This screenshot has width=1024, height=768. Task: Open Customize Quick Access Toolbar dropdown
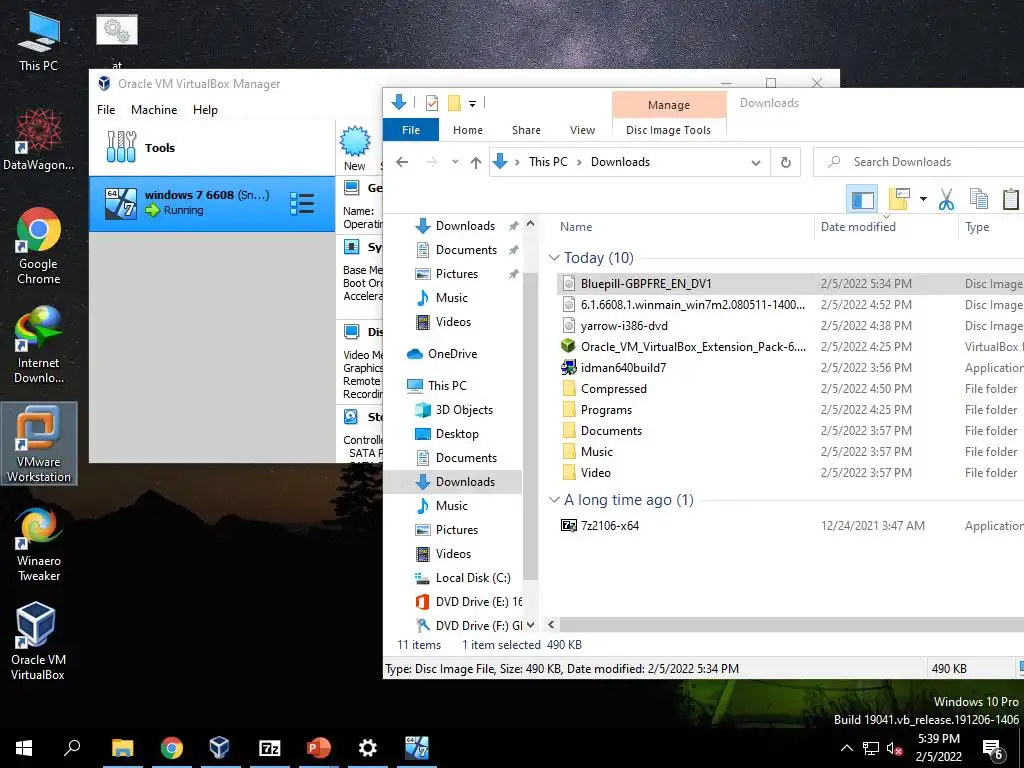[473, 103]
